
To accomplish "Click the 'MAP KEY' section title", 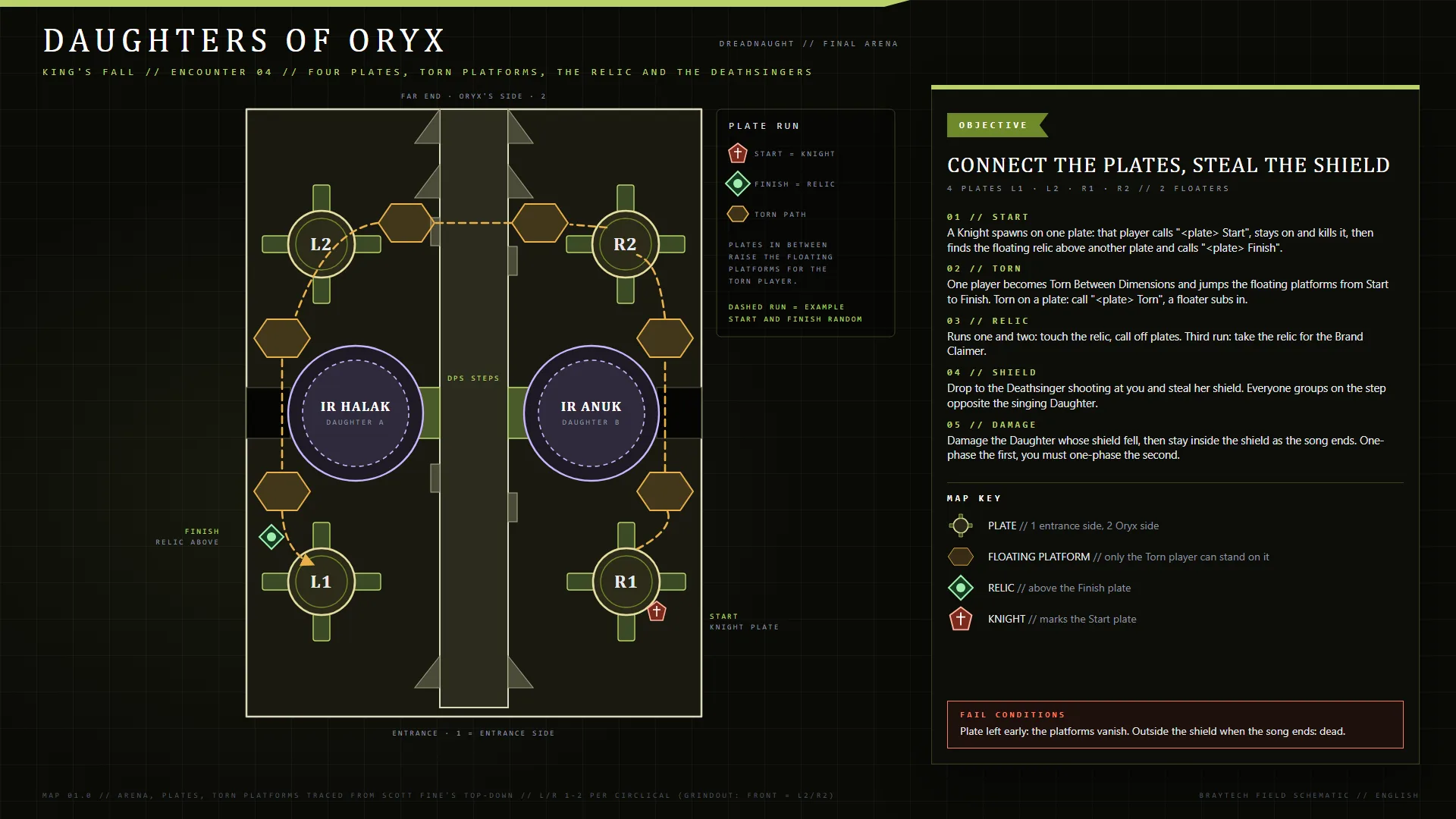I will coord(974,498).
